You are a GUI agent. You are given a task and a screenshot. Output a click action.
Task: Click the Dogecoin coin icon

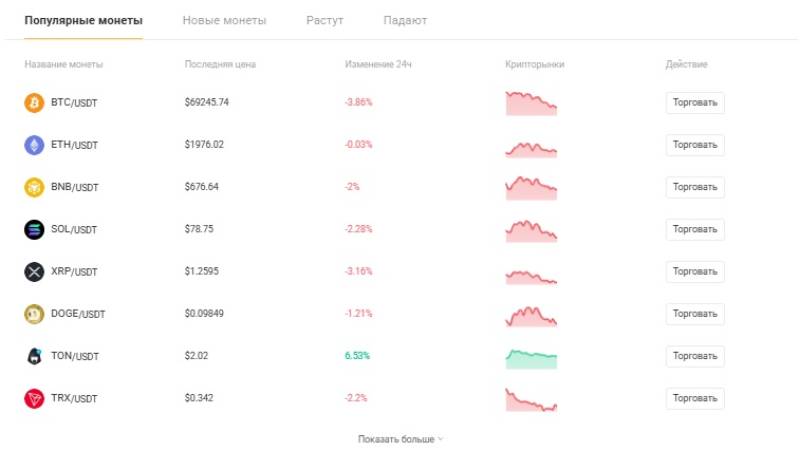click(34, 314)
